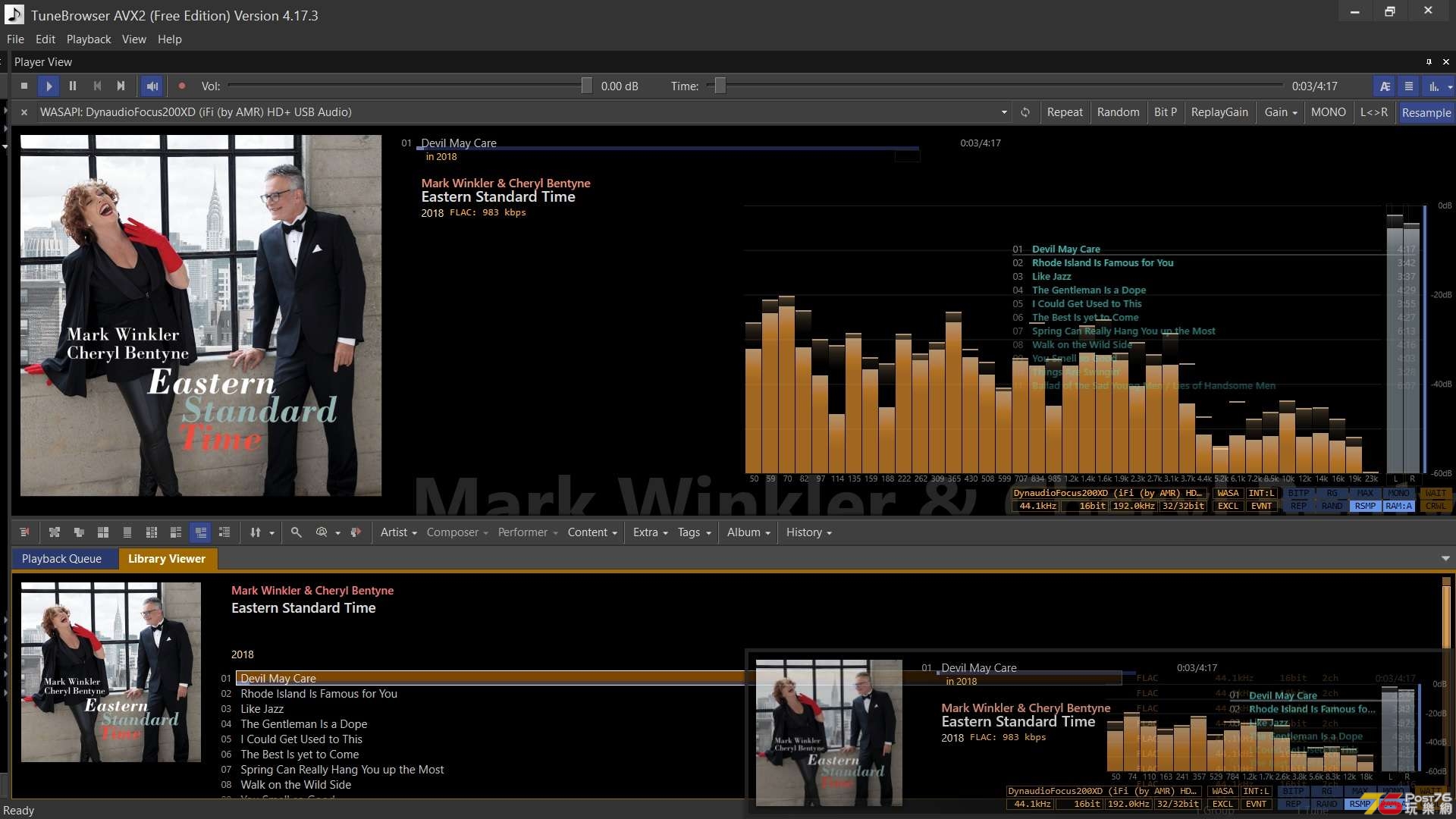Select the stacked covers view icon
The width and height of the screenshot is (1456, 819).
(79, 532)
